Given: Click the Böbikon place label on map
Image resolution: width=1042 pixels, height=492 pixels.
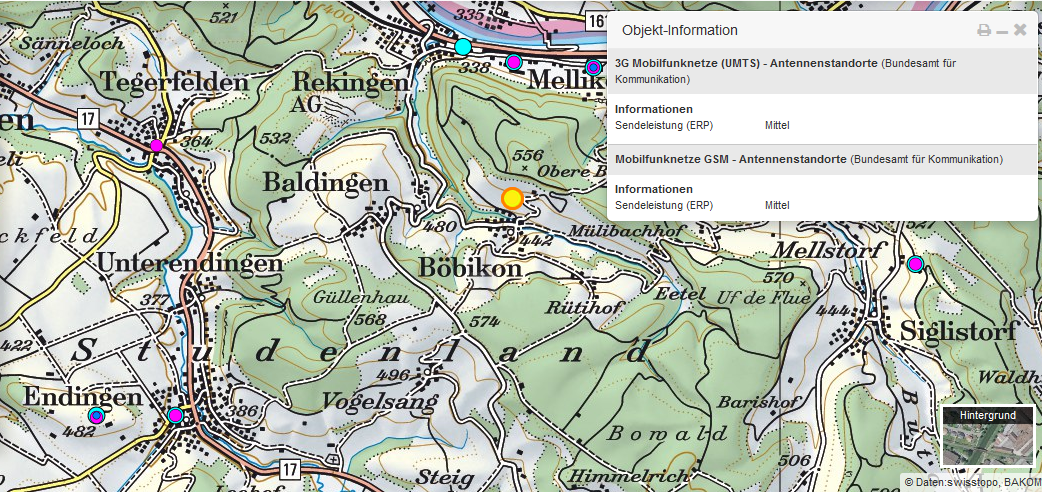Looking at the screenshot, I should pyautogui.click(x=470, y=267).
